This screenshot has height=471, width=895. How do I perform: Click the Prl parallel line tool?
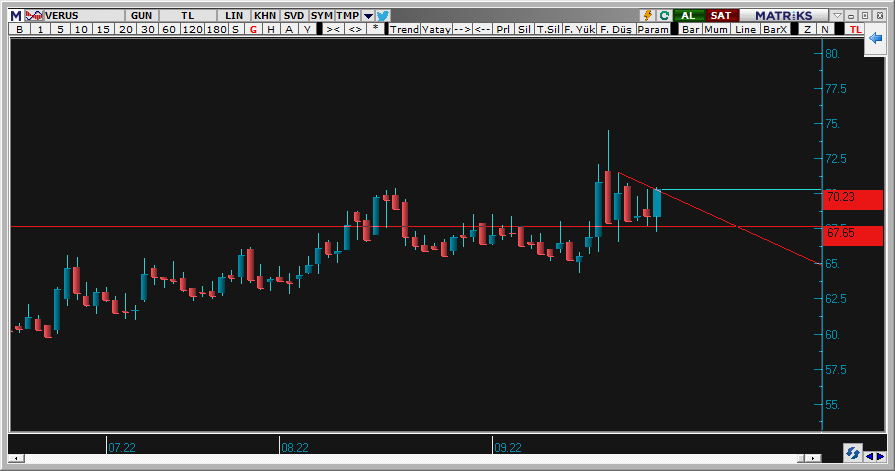(x=503, y=29)
